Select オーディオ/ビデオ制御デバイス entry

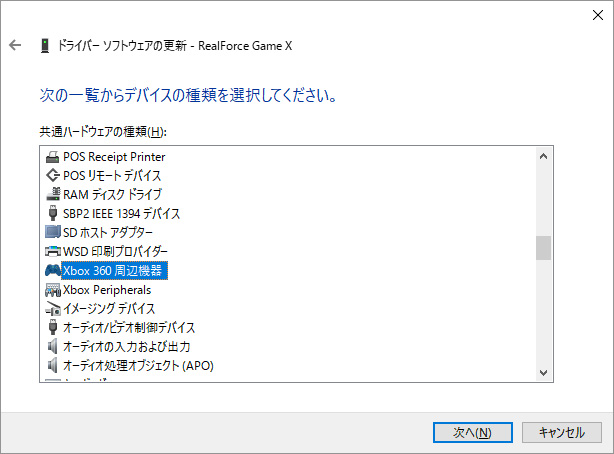point(129,327)
